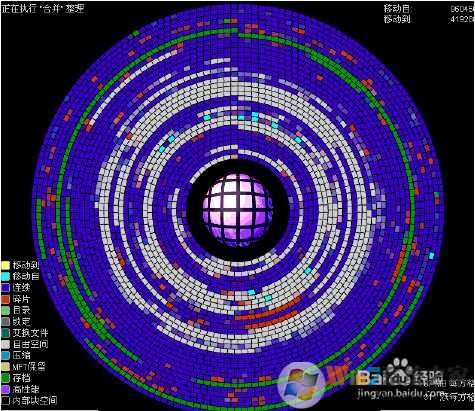The width and height of the screenshot is (475, 411).
Task: Select the light blue 压缩 swatch
Action: [x=6, y=355]
